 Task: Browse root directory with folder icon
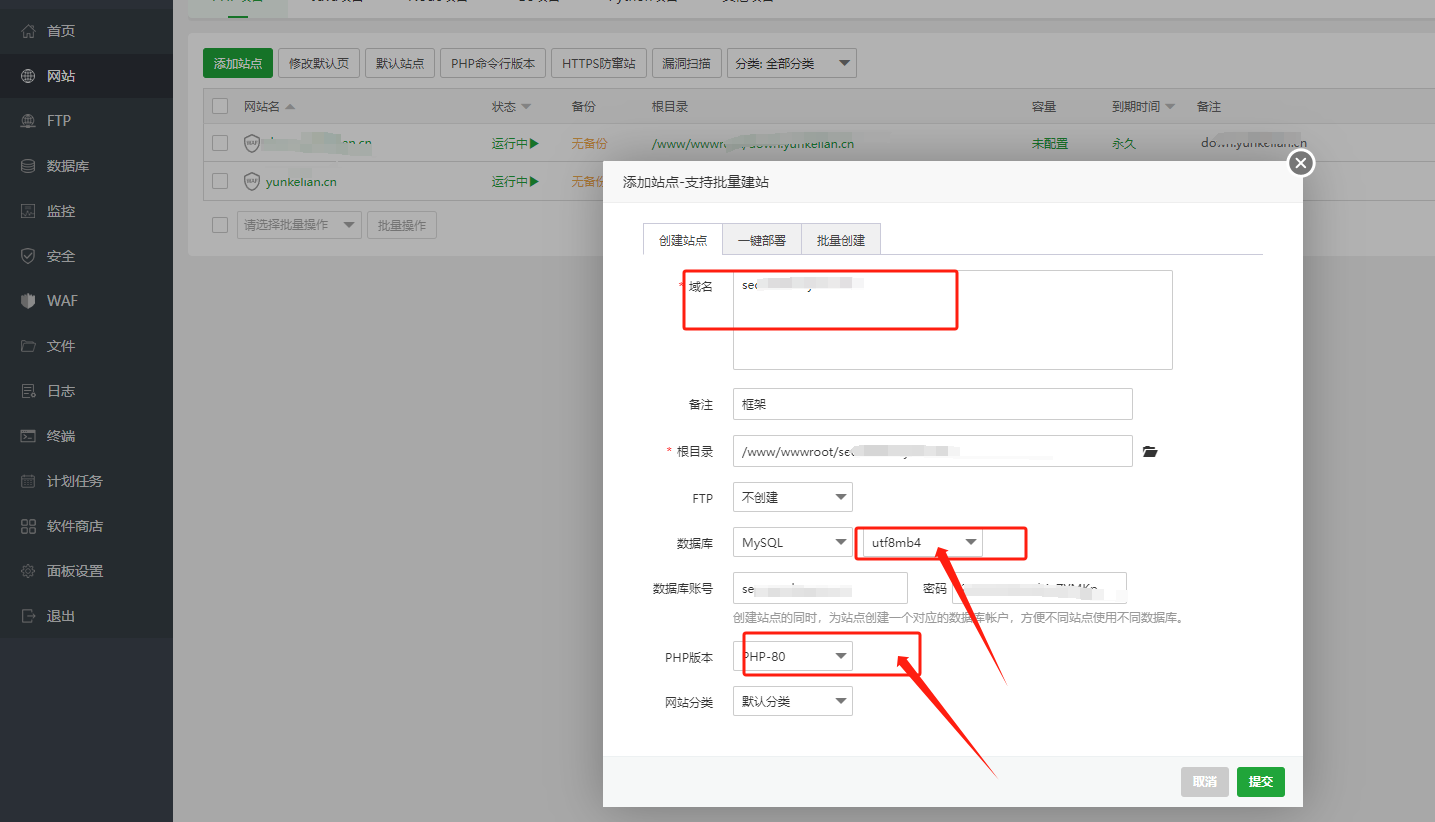pyautogui.click(x=1150, y=452)
